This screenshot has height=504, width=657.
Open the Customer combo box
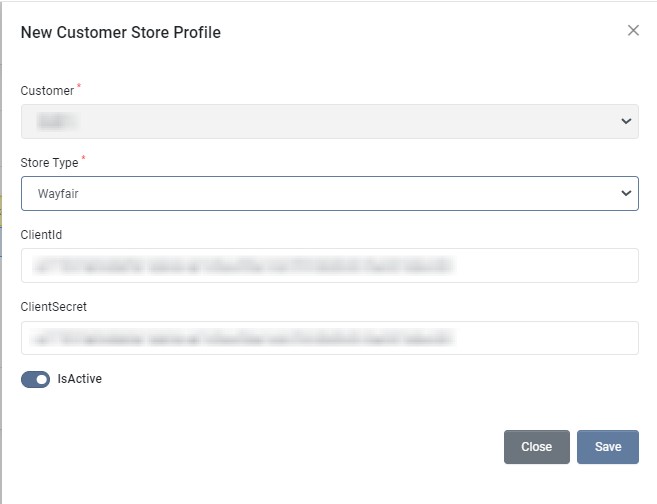(329, 121)
